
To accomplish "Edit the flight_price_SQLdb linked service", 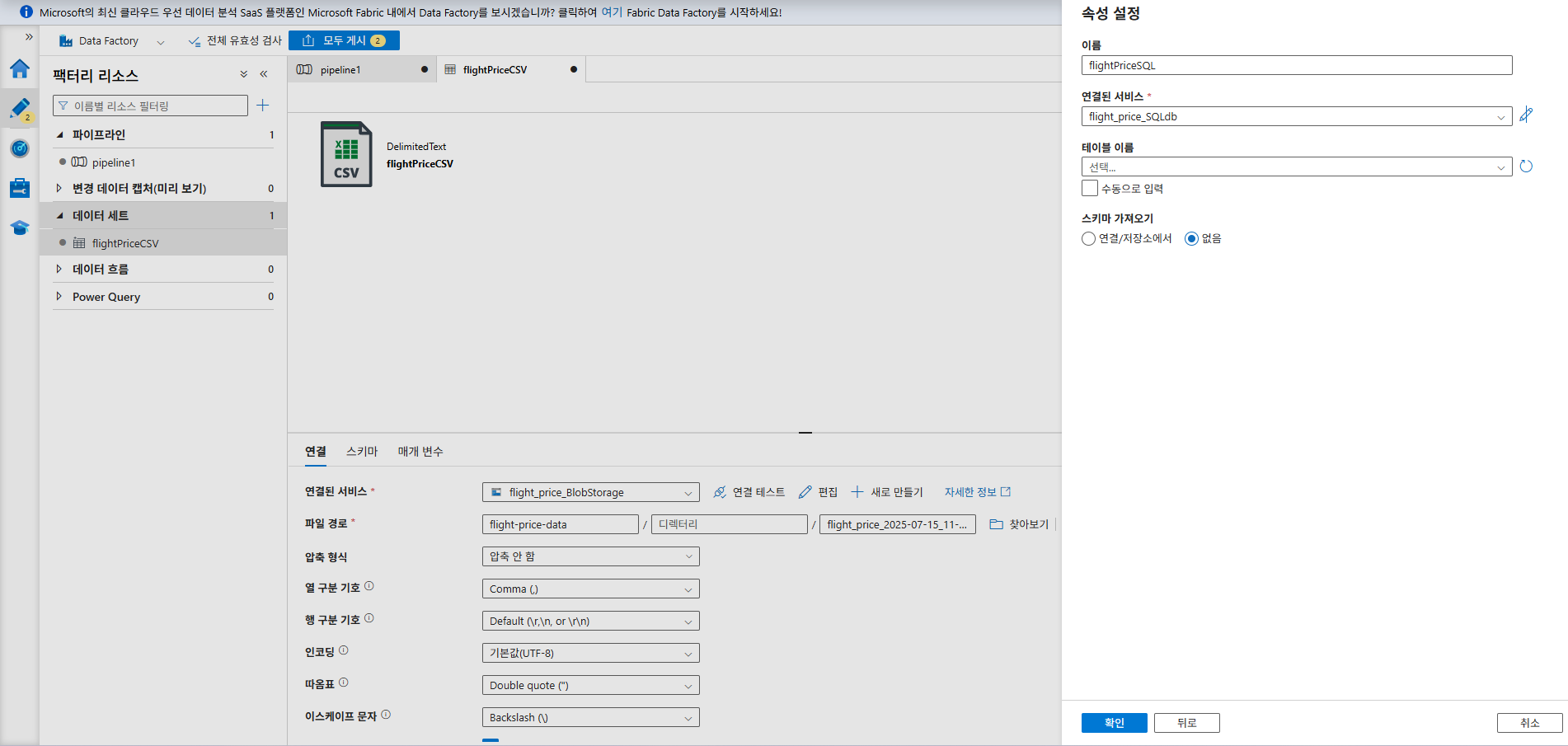I will [x=1526, y=115].
